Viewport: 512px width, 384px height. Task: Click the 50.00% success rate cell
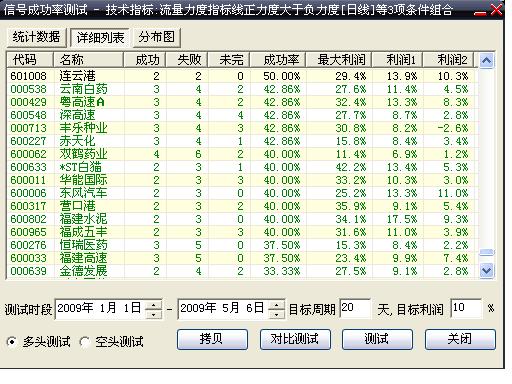tap(282, 76)
